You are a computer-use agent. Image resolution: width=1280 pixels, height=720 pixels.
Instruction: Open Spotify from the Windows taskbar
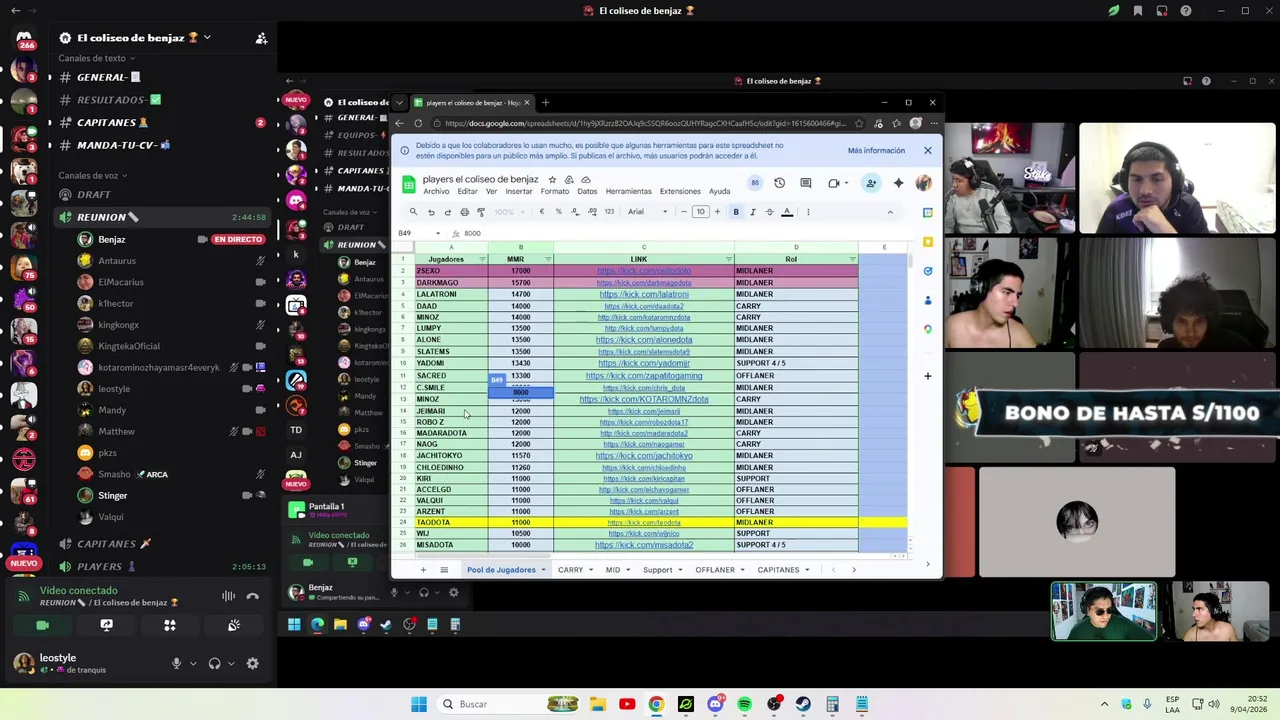[x=744, y=704]
